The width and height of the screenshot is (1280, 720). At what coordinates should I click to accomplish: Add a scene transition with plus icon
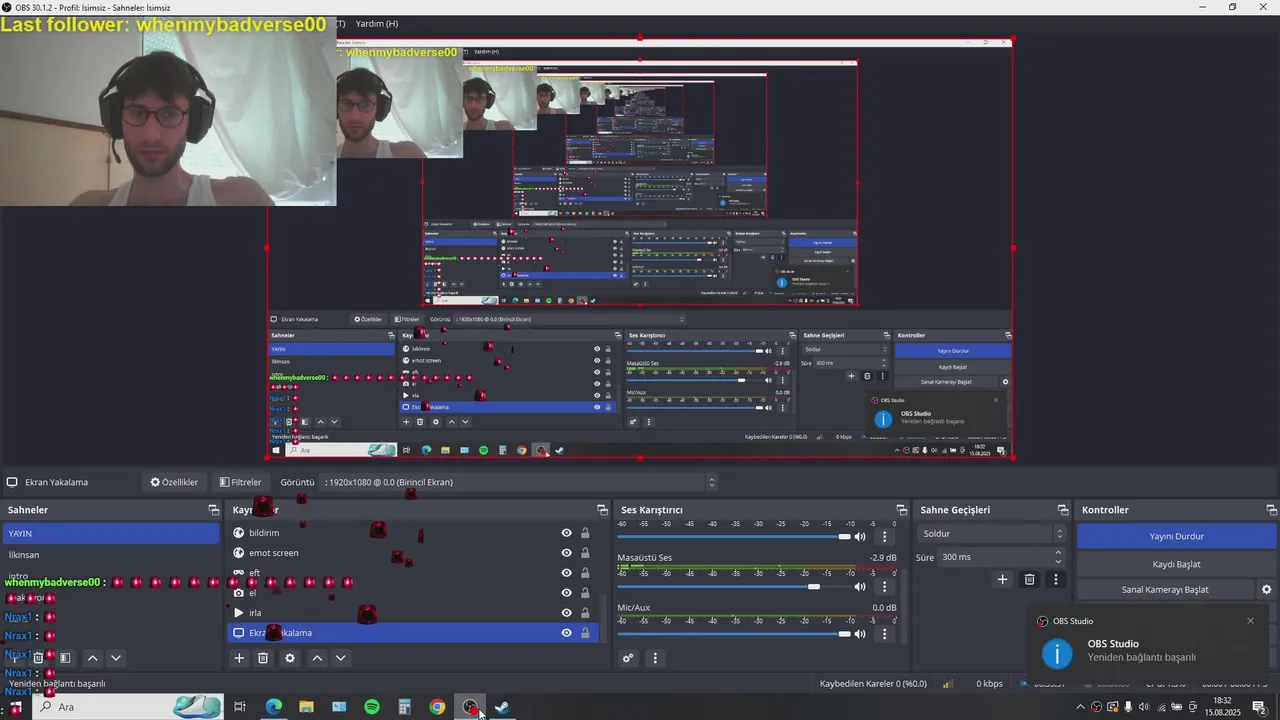click(x=1003, y=579)
